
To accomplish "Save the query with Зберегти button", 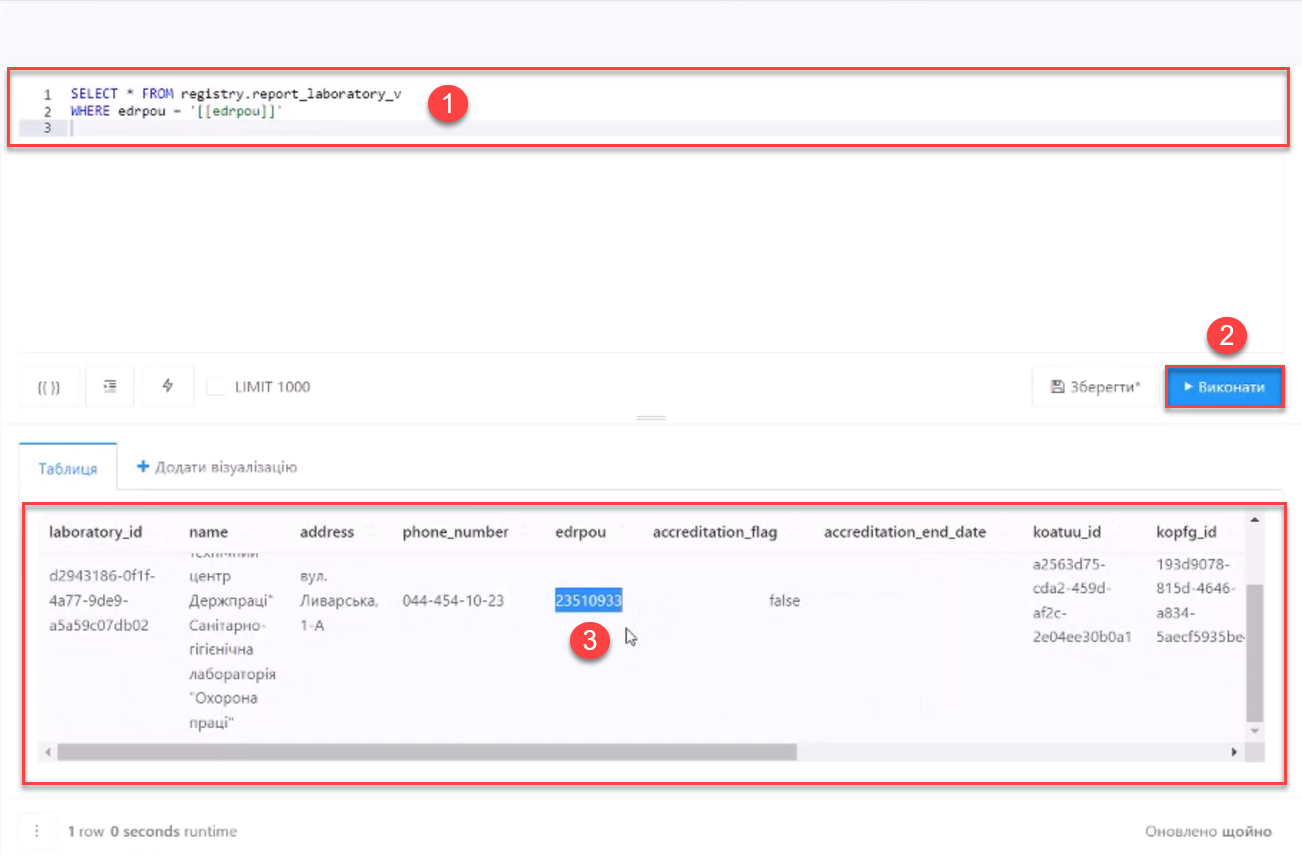I will click(x=1095, y=387).
